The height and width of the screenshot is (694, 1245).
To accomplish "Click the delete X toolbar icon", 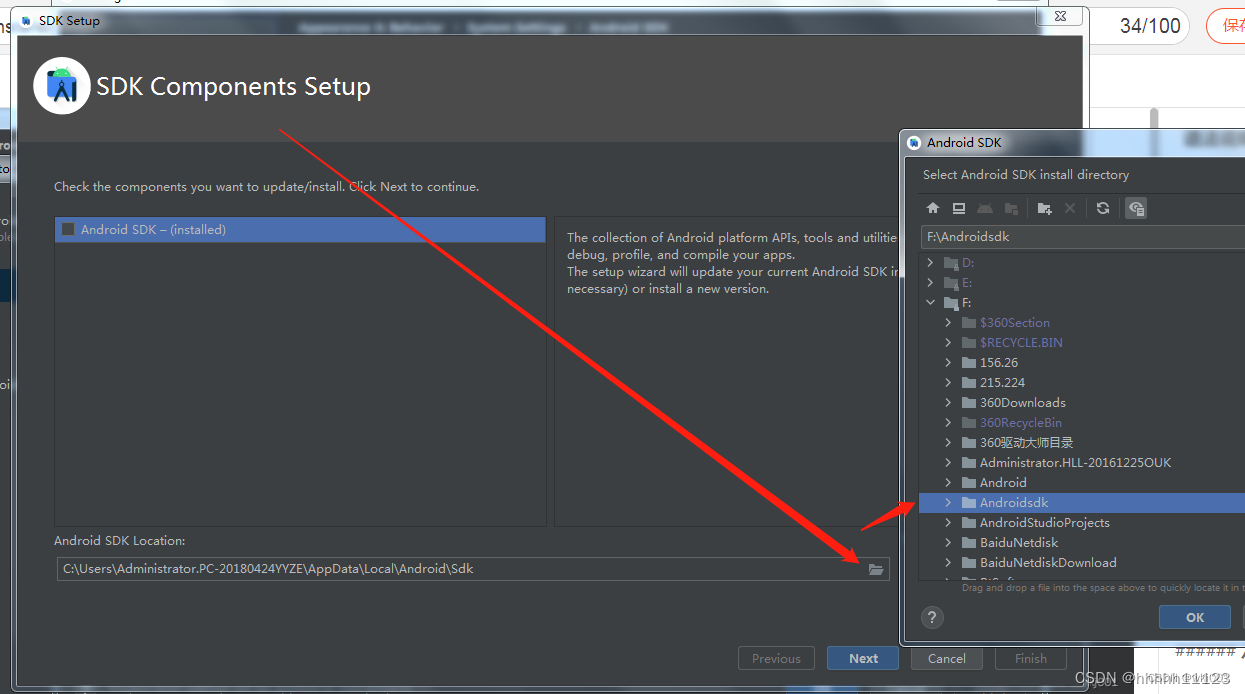I will click(1070, 208).
